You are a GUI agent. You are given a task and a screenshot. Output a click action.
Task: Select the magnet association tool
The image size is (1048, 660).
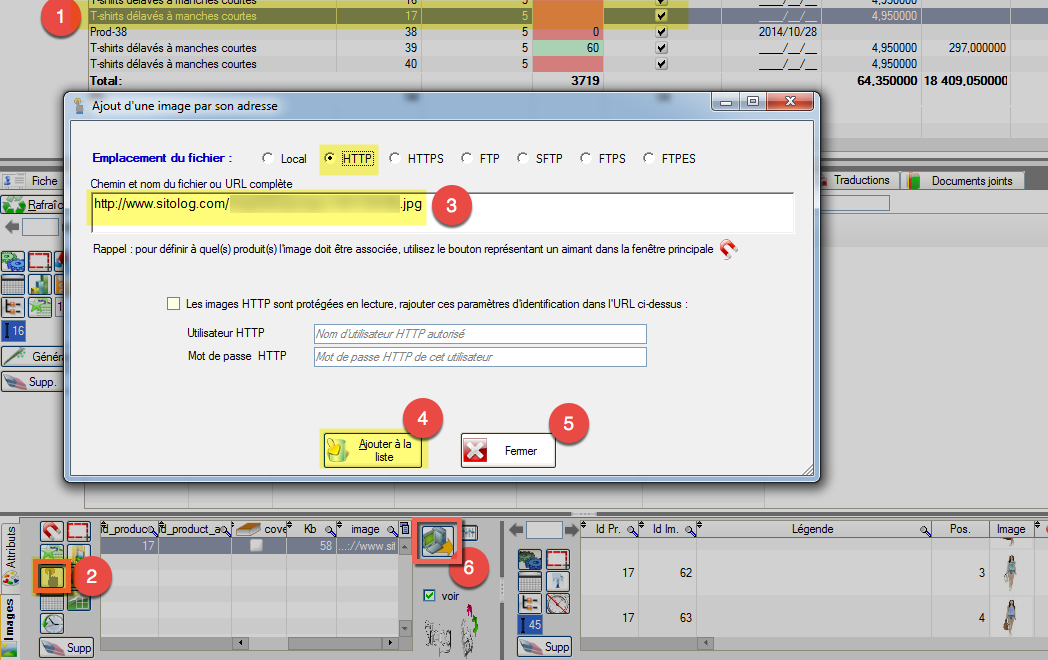click(x=51, y=530)
